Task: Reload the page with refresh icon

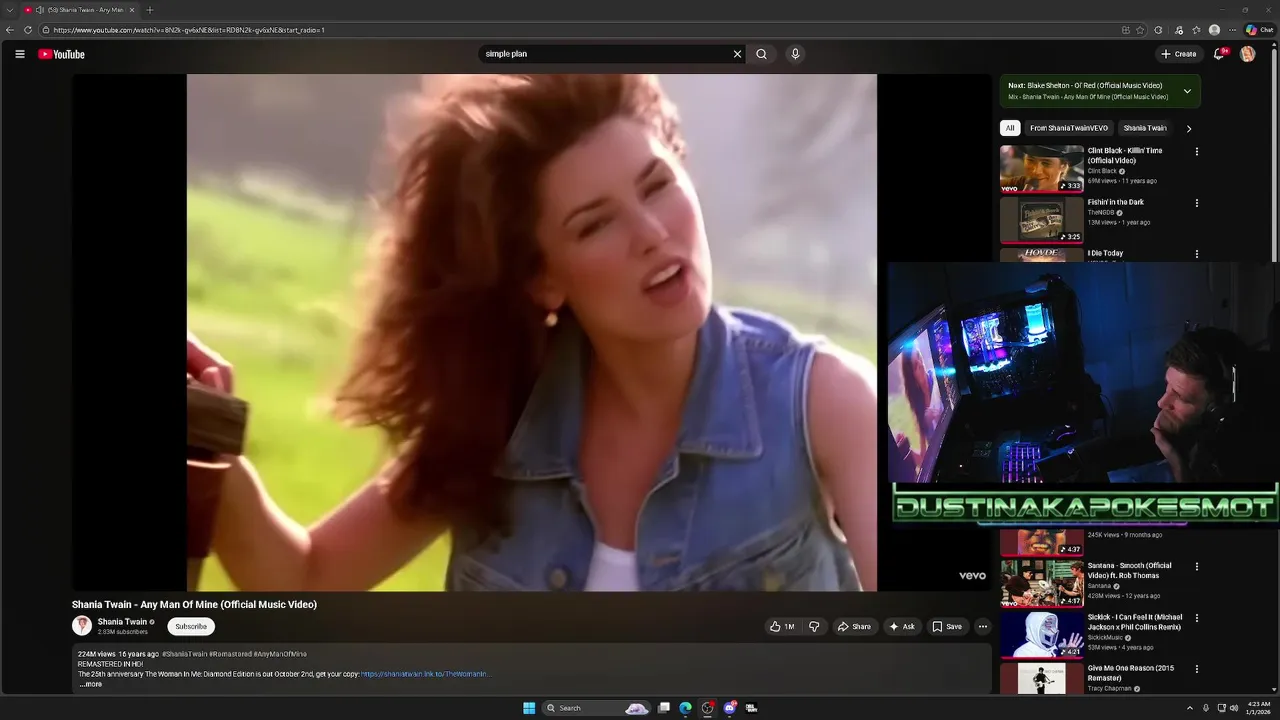Action: [x=28, y=30]
